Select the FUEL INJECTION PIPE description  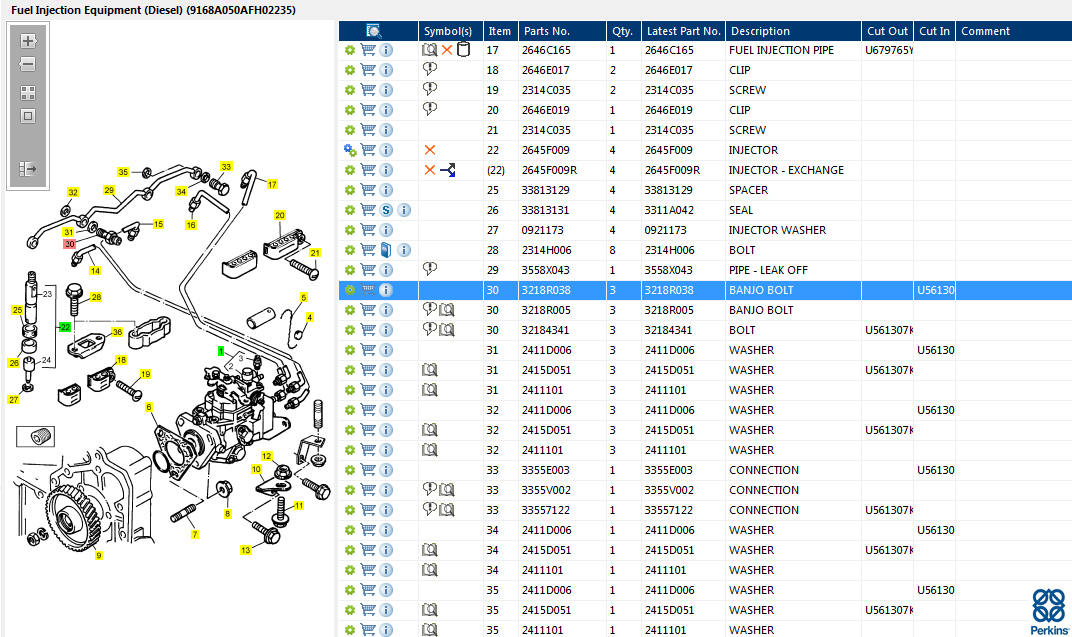click(781, 50)
